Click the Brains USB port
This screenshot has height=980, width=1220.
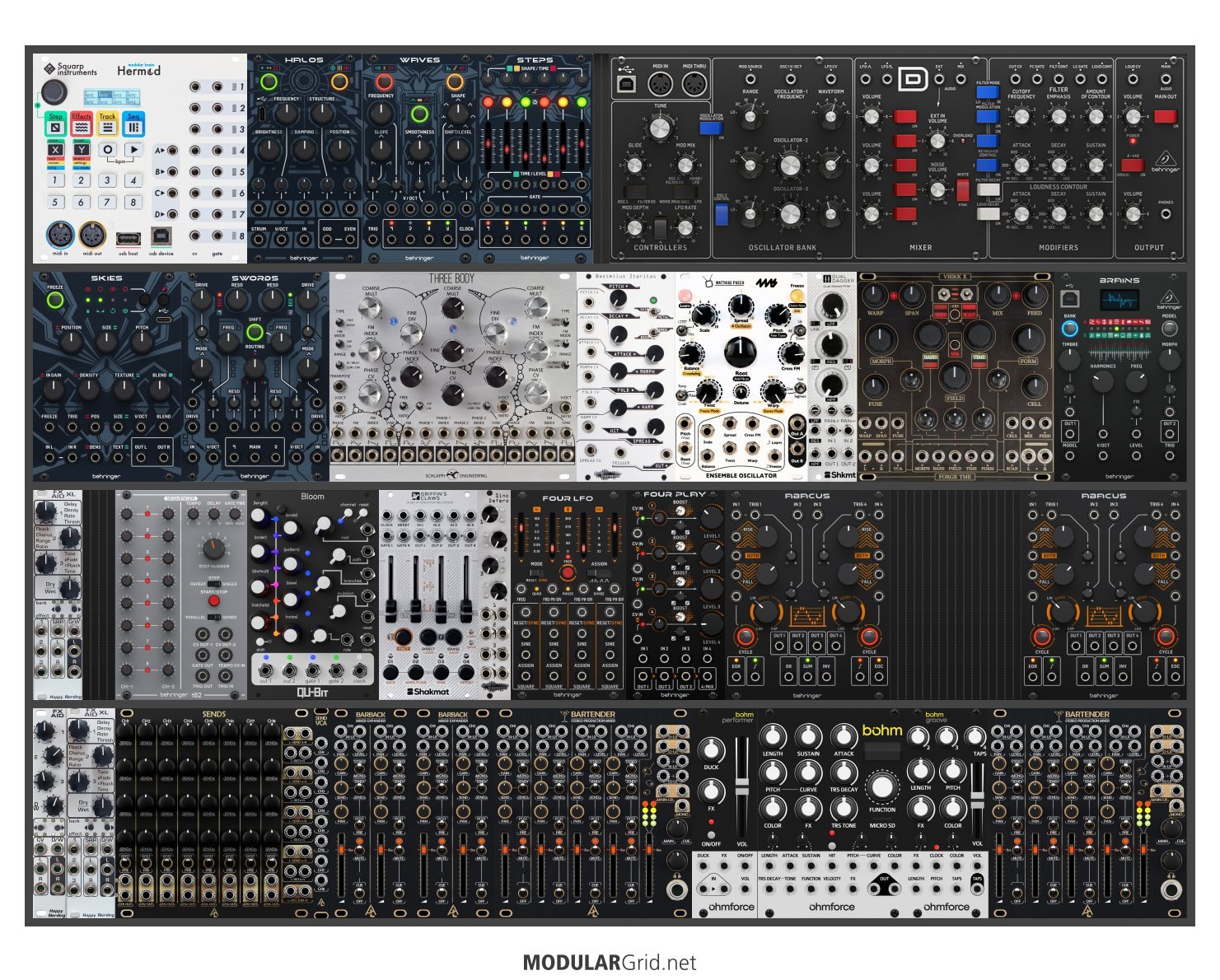click(1069, 297)
